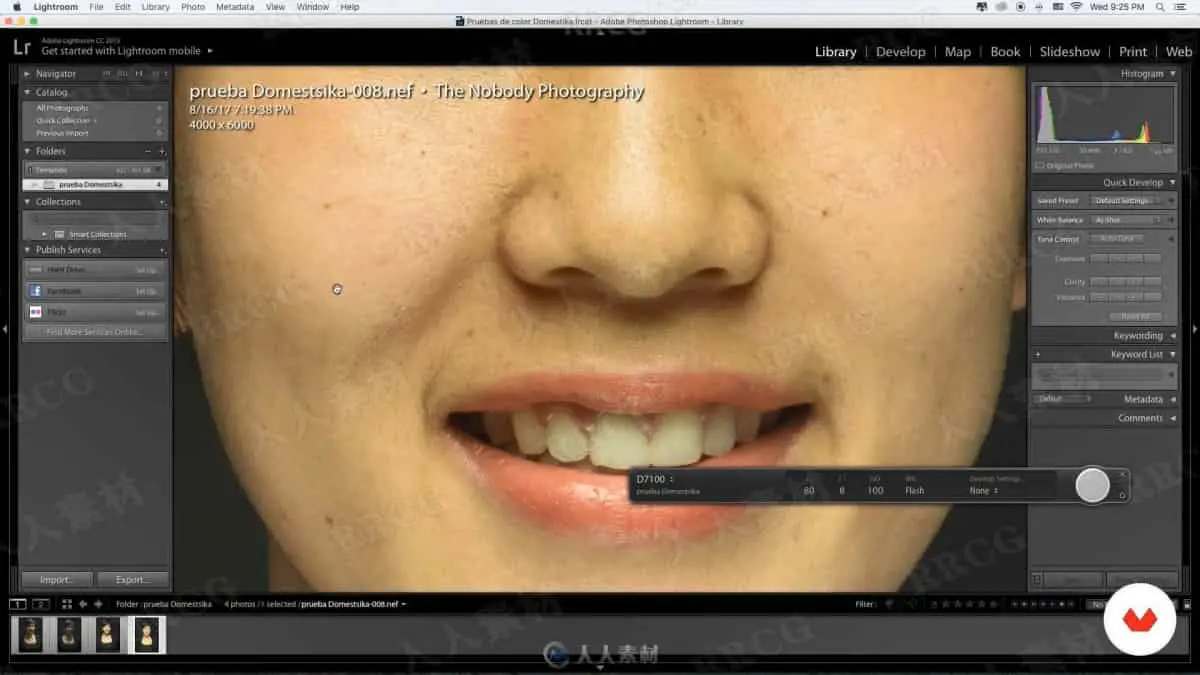
Task: Select the fourth highlighted filmstrip thumbnail
Action: pos(147,635)
